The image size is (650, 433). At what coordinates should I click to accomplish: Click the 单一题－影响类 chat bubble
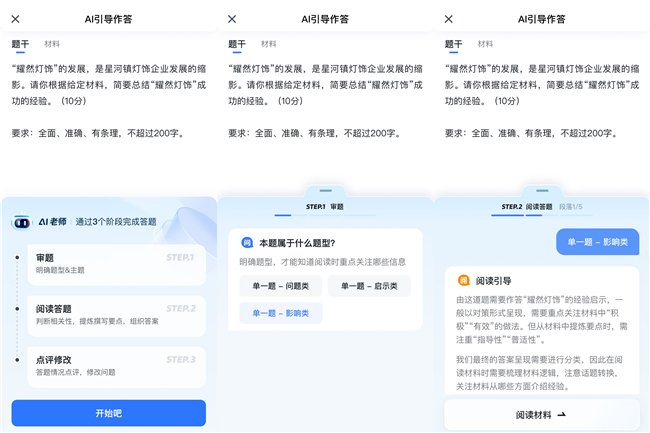pyautogui.click(x=597, y=242)
